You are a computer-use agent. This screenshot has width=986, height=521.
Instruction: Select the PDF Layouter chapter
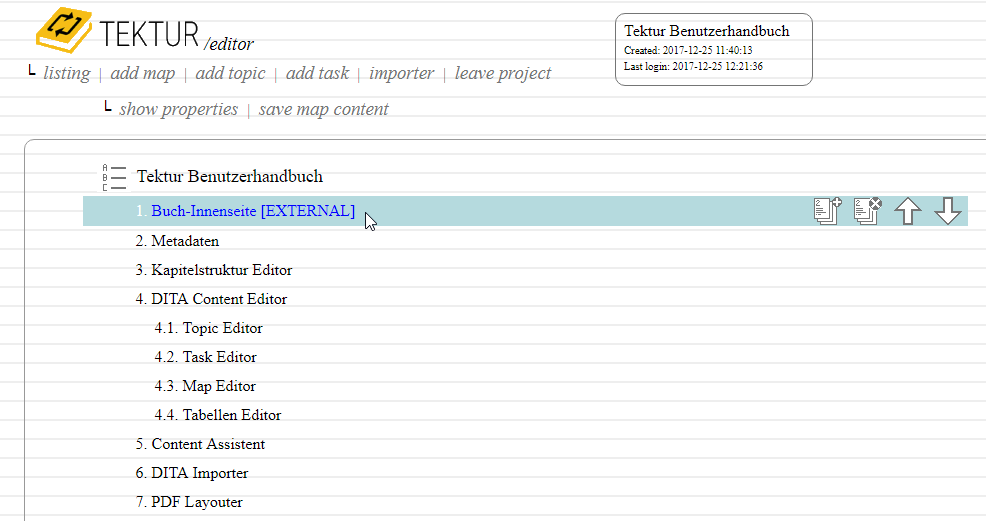196,502
